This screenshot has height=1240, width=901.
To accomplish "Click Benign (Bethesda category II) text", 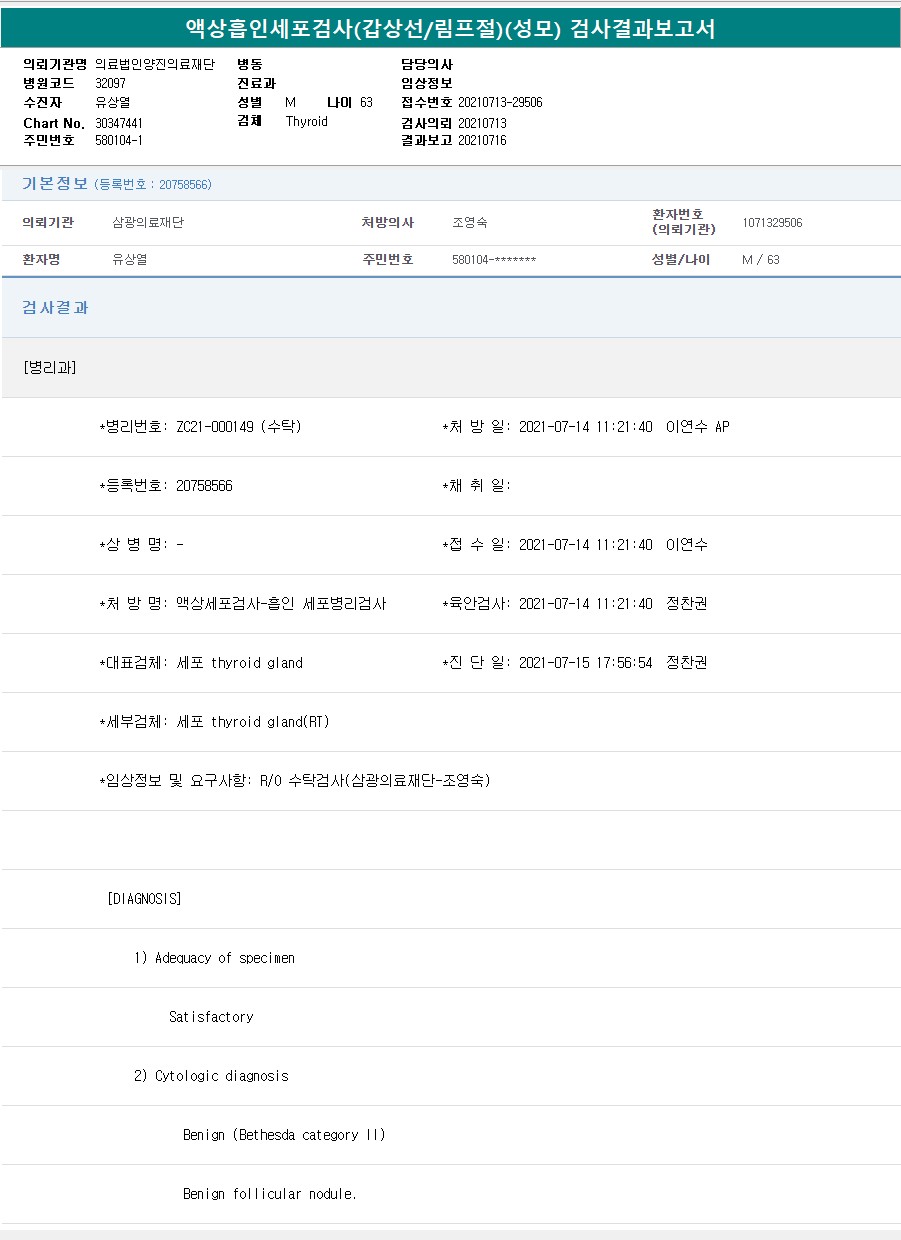I will point(284,1135).
